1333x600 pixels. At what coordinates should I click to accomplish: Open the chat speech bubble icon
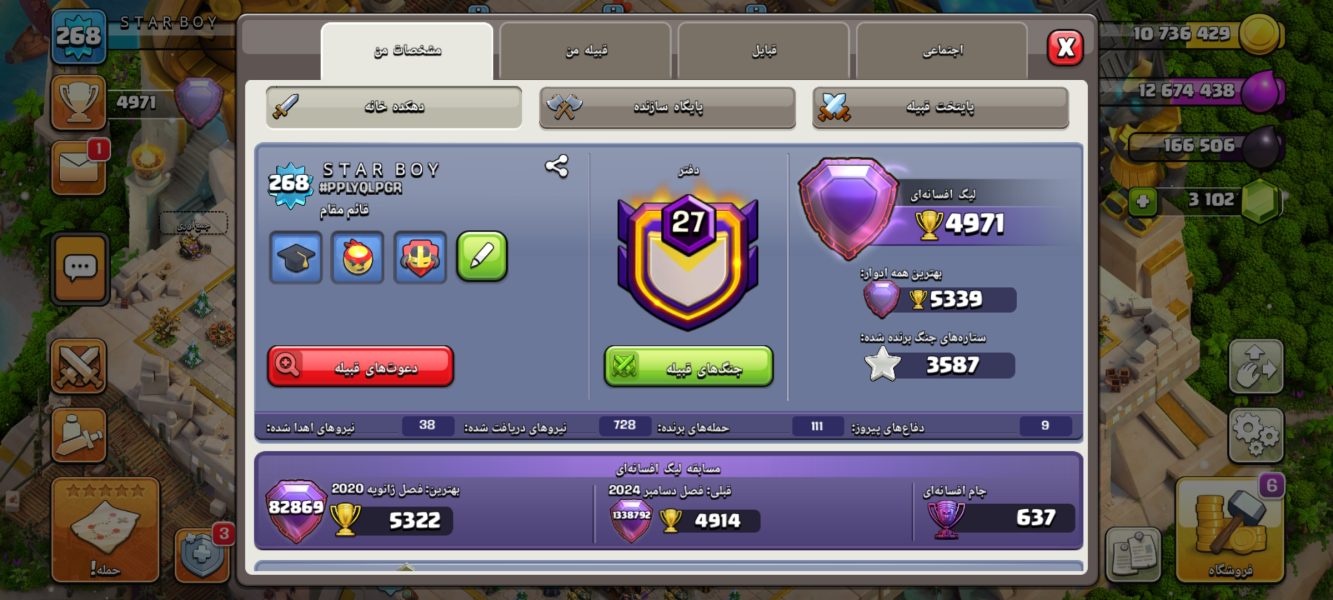[80, 268]
